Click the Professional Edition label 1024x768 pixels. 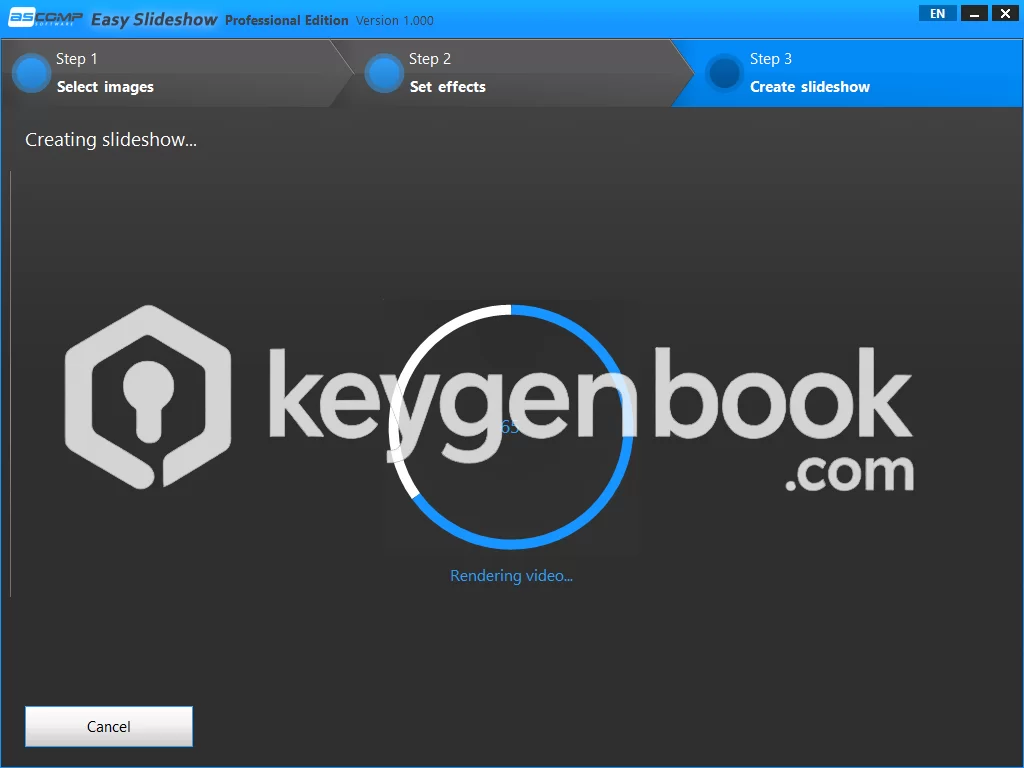(287, 21)
